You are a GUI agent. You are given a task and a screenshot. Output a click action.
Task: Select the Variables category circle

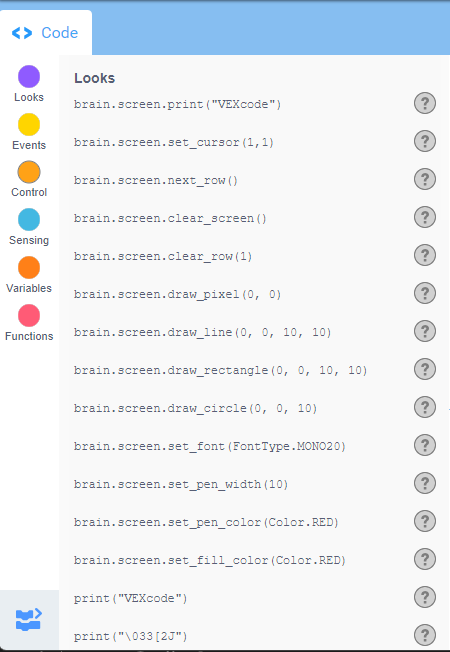pyautogui.click(x=29, y=267)
